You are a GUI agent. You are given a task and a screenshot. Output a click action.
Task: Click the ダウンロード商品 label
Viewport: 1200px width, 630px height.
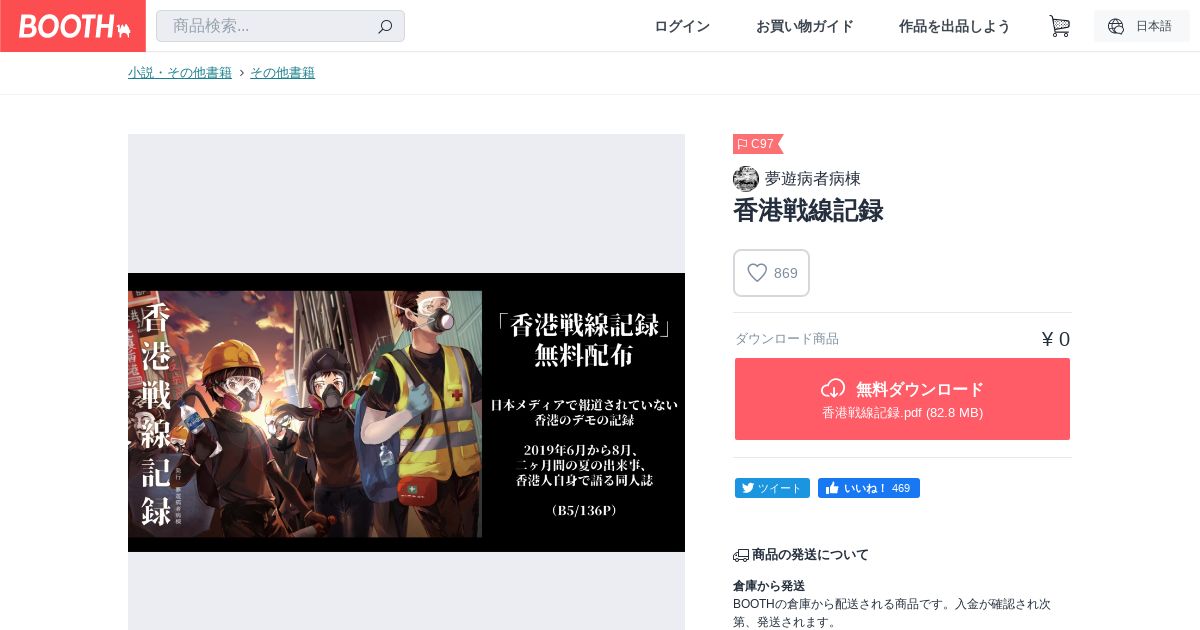click(x=787, y=339)
